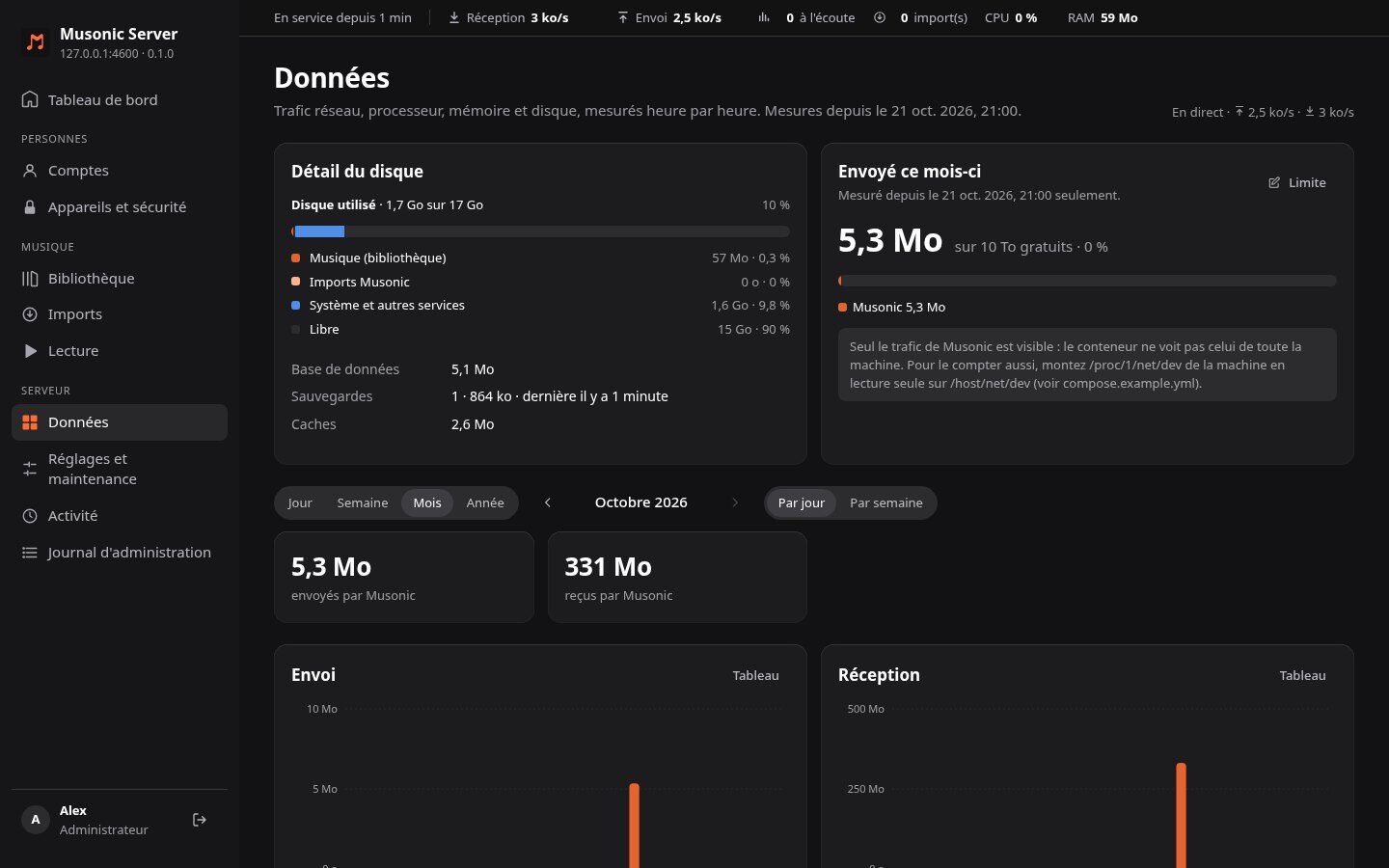Image resolution: width=1389 pixels, height=868 pixels.
Task: Open Tableau de bord home icon
Action: pos(30,99)
